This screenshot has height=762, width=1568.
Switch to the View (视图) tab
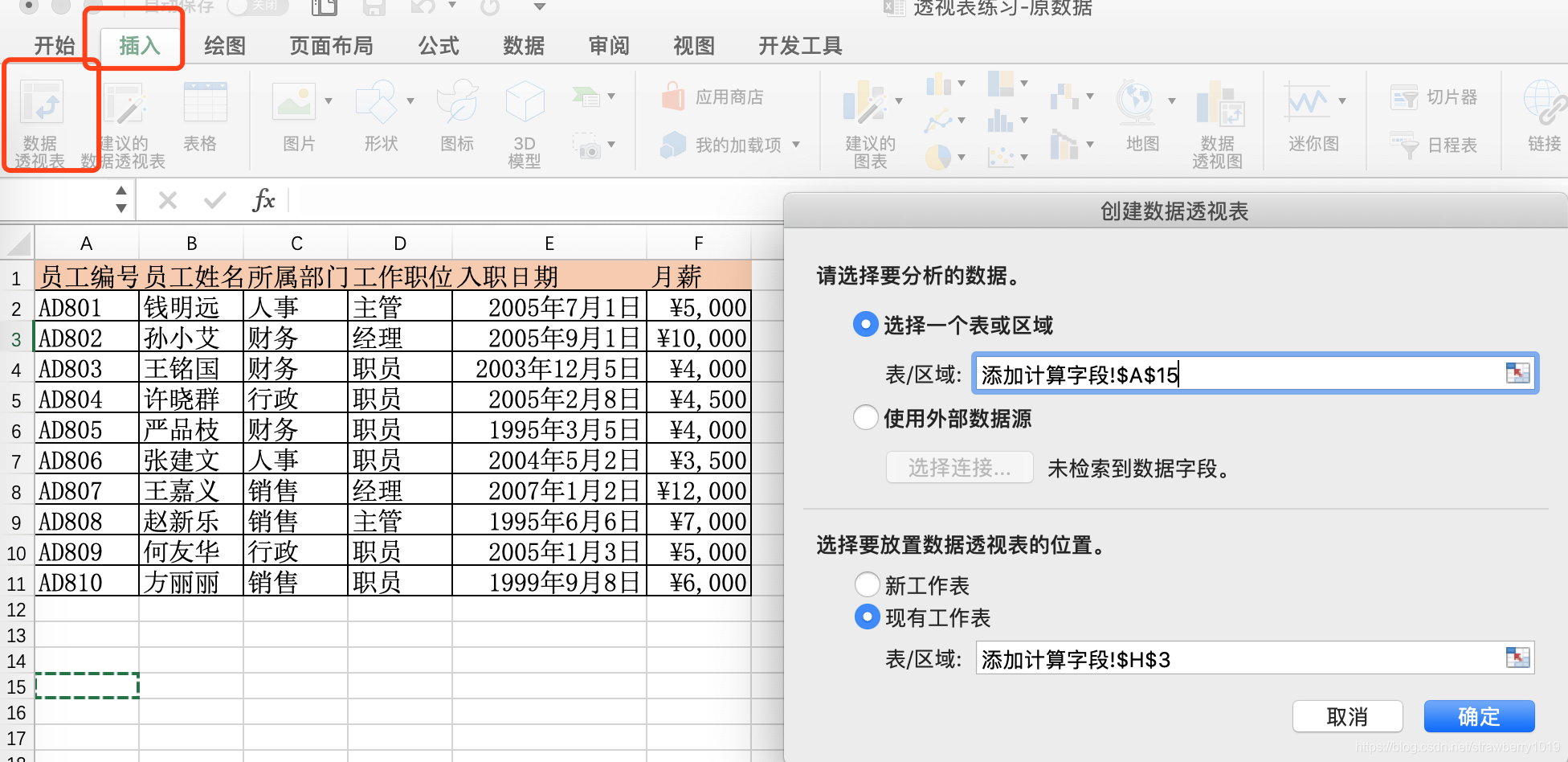[694, 46]
